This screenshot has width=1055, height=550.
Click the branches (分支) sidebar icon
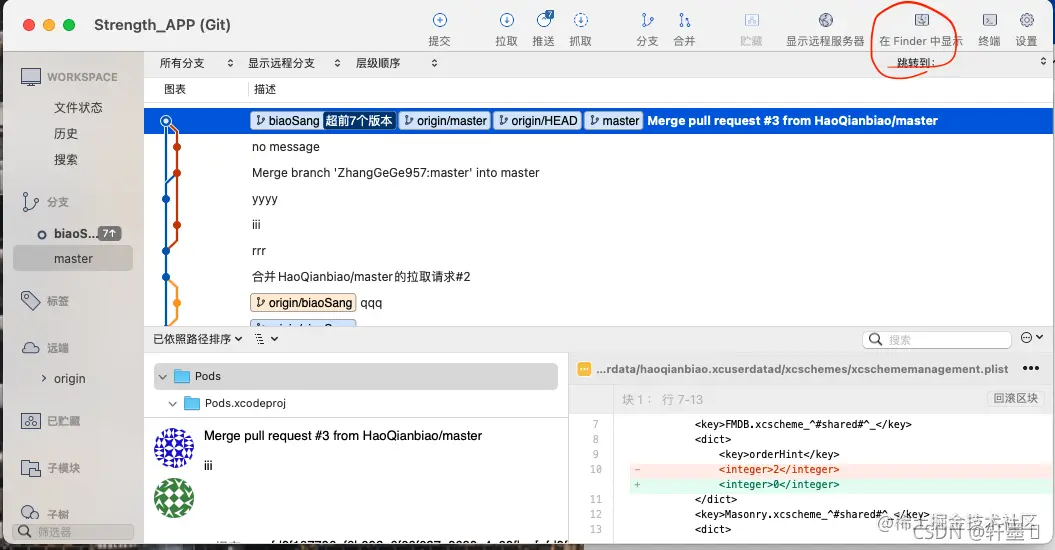pos(30,202)
